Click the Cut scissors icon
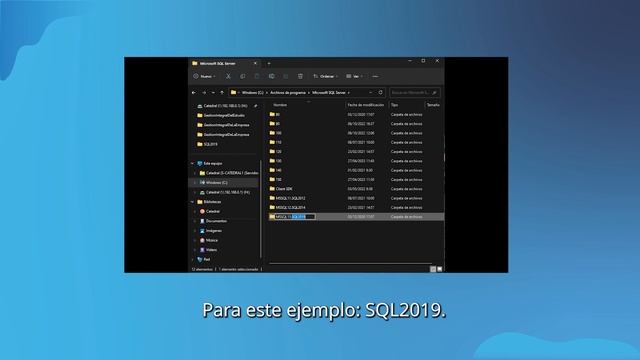640x360 pixels. (x=229, y=76)
